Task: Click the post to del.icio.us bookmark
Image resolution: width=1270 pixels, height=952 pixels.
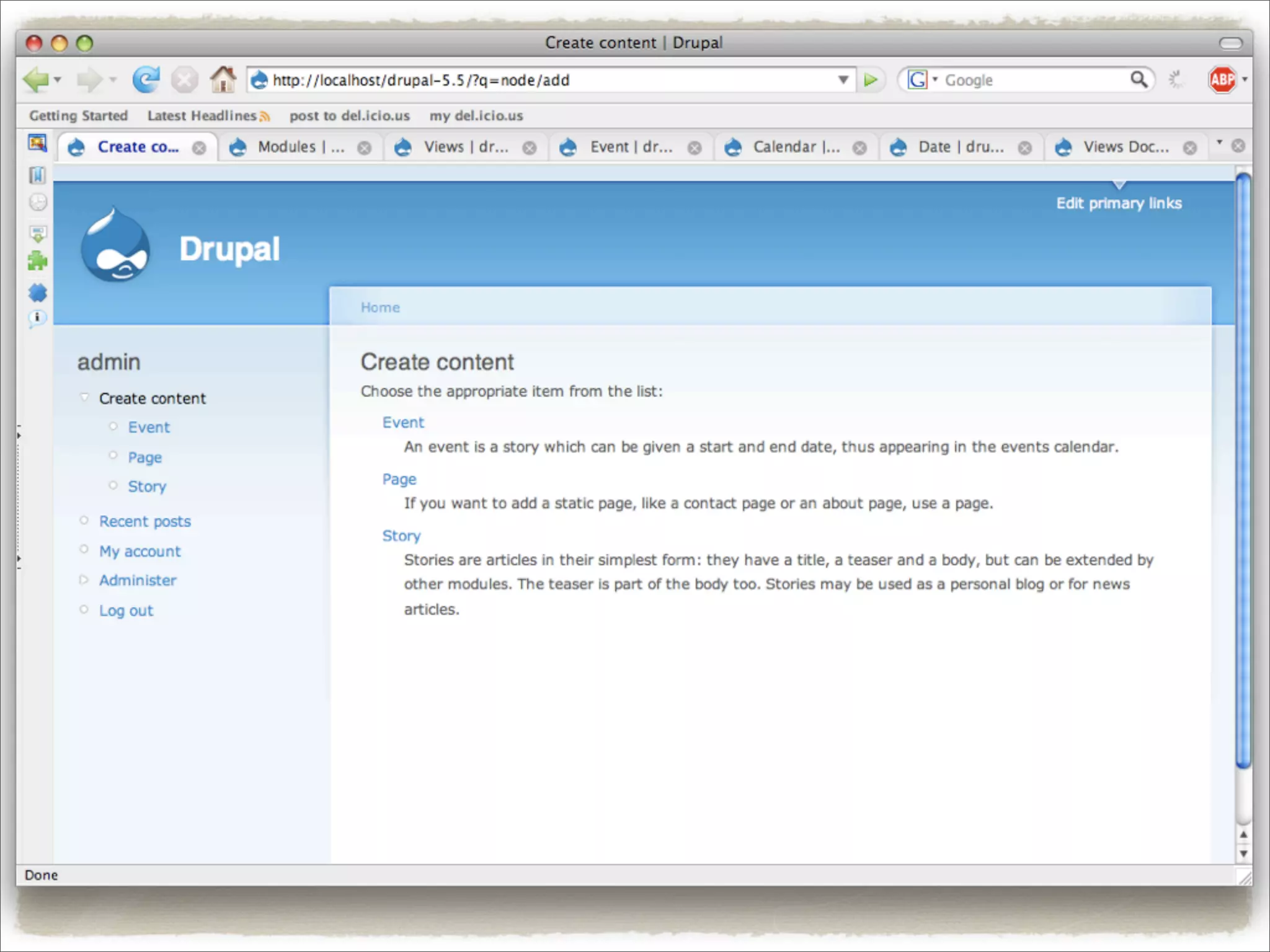Action: (x=349, y=116)
